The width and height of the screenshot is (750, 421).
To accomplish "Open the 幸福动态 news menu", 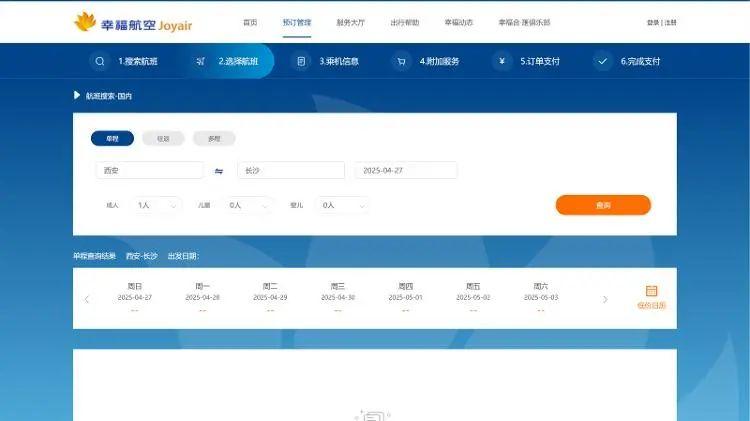I will [x=459, y=22].
